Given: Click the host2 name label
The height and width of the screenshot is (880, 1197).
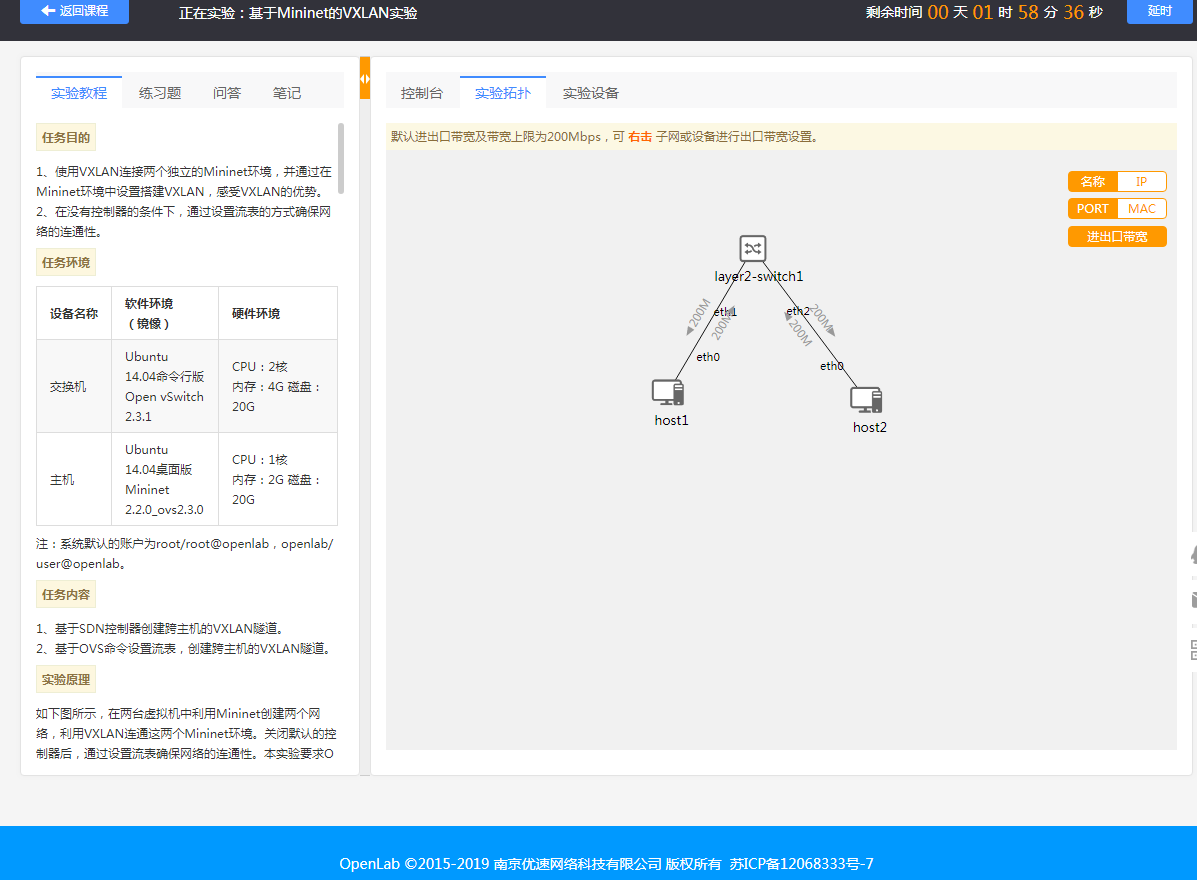Looking at the screenshot, I should tap(870, 427).
